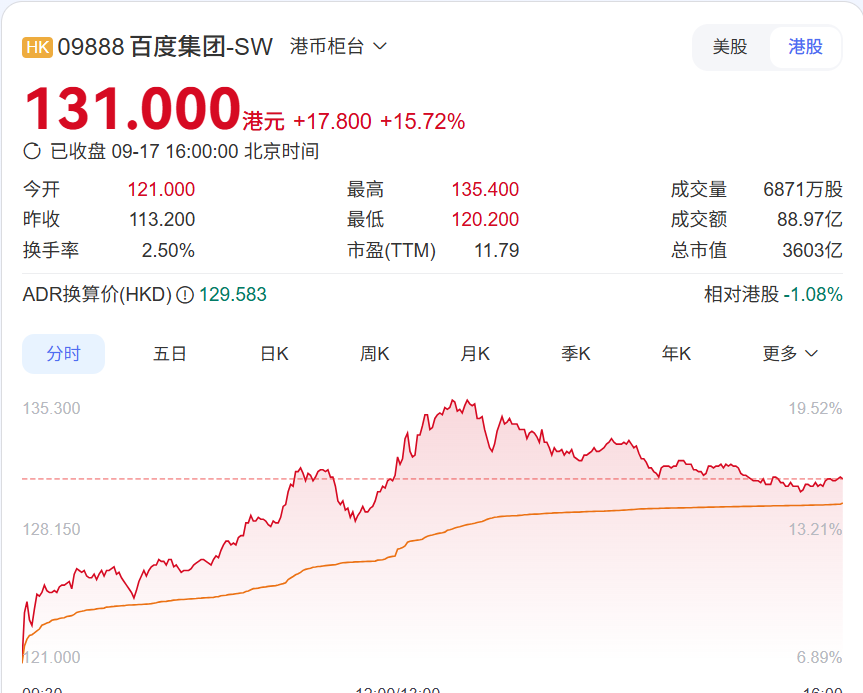This screenshot has height=693, width=863.
Task: Click the 相对港股 -1.08% text
Action: coord(773,294)
